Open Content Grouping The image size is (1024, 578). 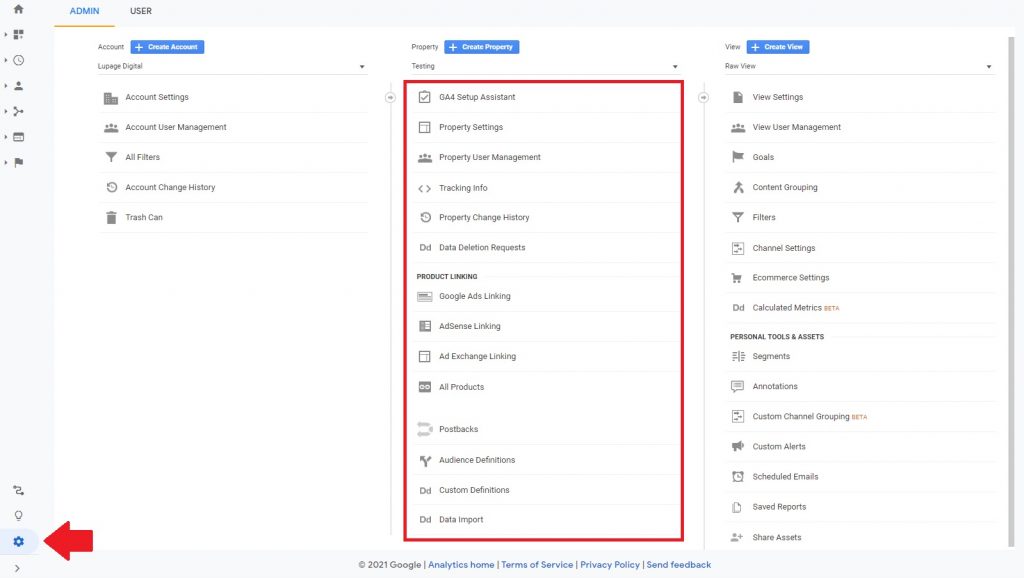click(785, 187)
